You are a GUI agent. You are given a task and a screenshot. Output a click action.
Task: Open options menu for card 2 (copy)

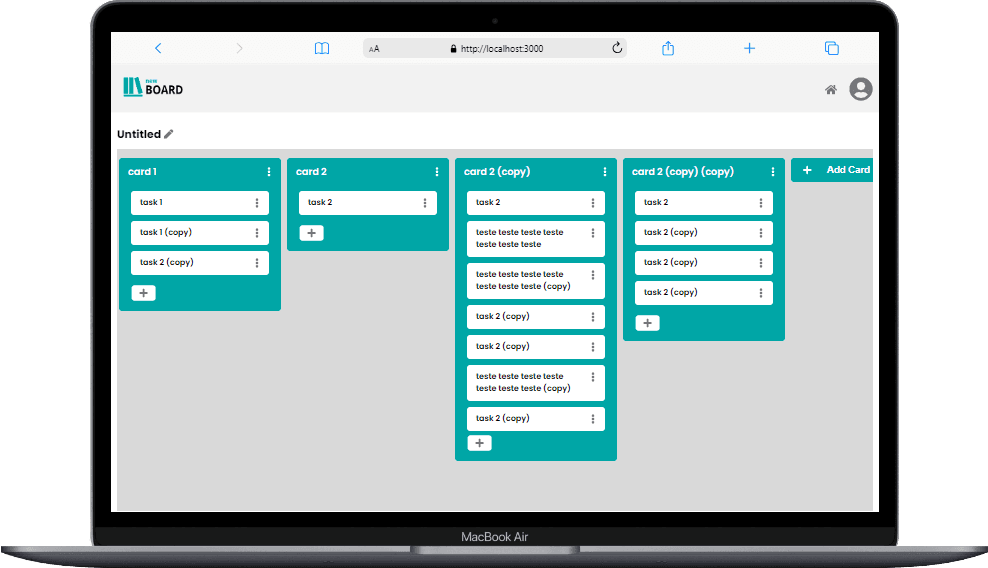[x=605, y=171]
